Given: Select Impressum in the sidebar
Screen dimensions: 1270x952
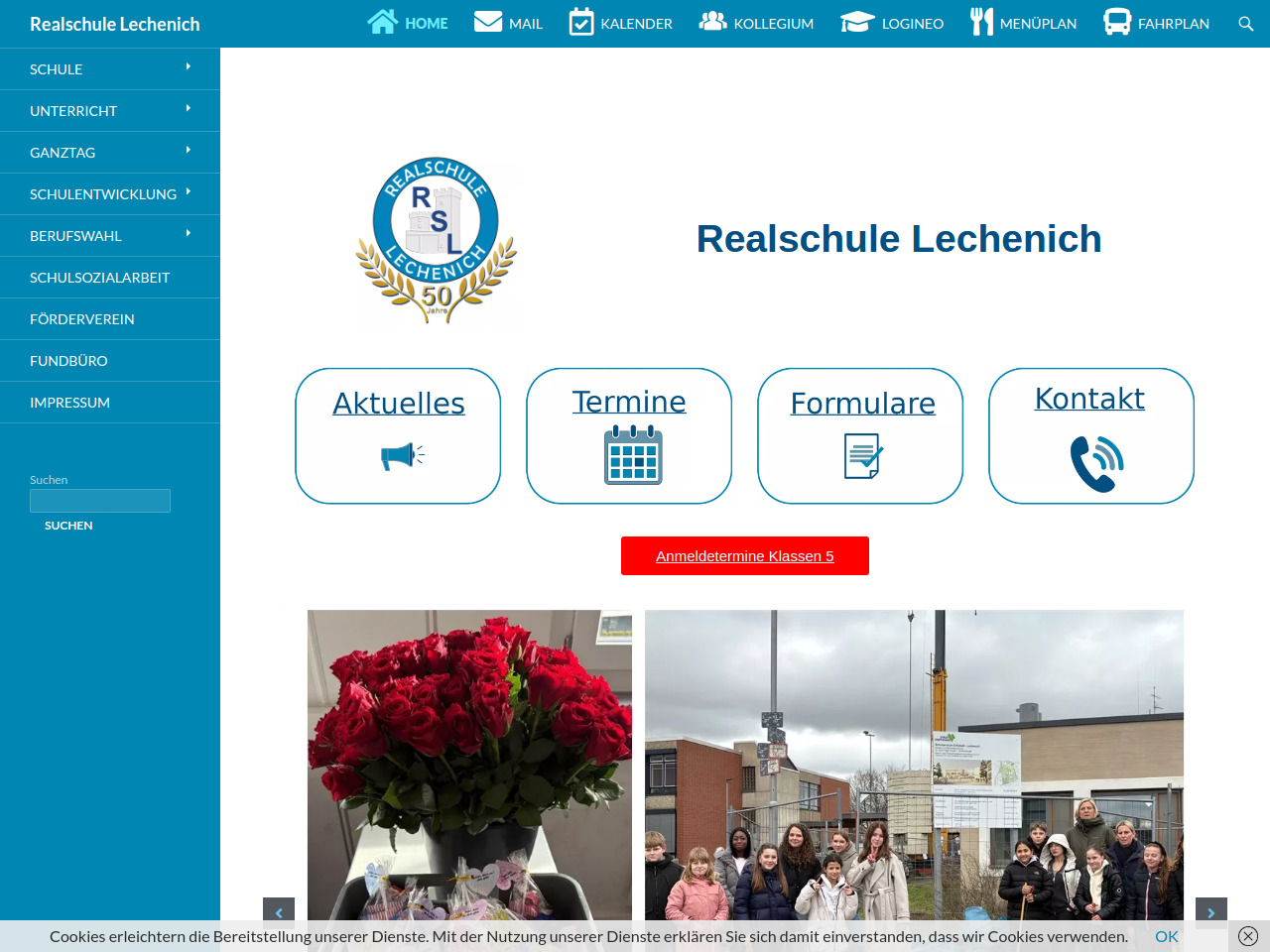Looking at the screenshot, I should [69, 403].
